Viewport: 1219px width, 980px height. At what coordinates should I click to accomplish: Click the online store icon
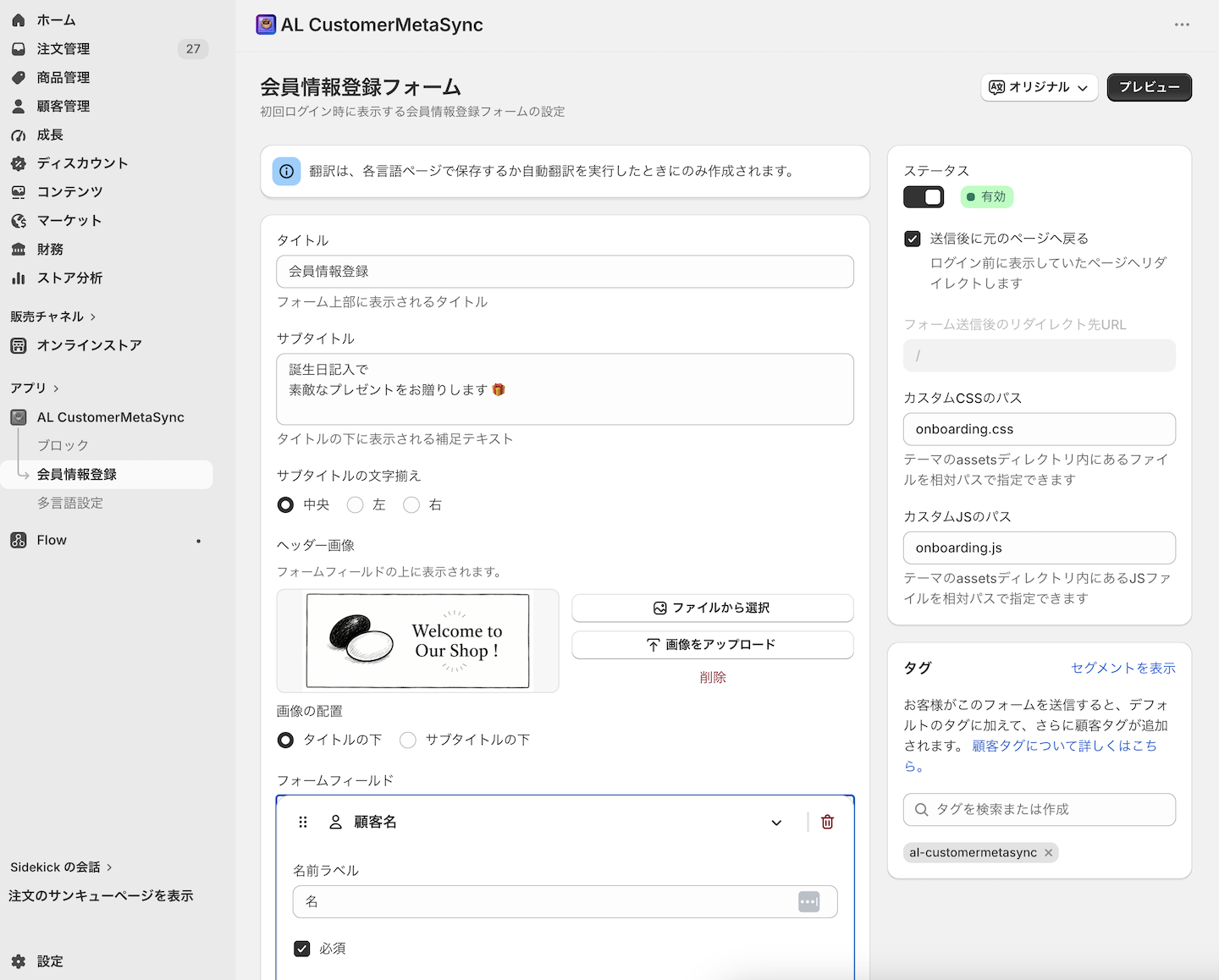click(19, 345)
